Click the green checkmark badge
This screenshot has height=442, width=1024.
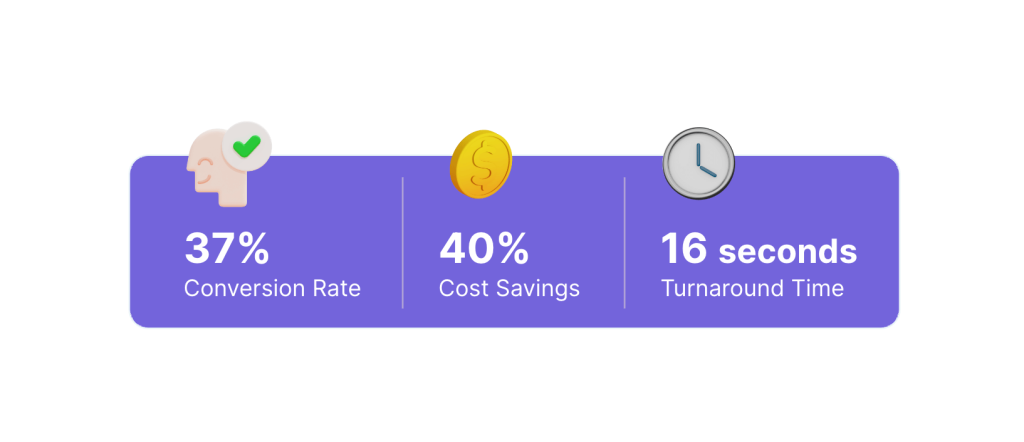pyautogui.click(x=246, y=148)
